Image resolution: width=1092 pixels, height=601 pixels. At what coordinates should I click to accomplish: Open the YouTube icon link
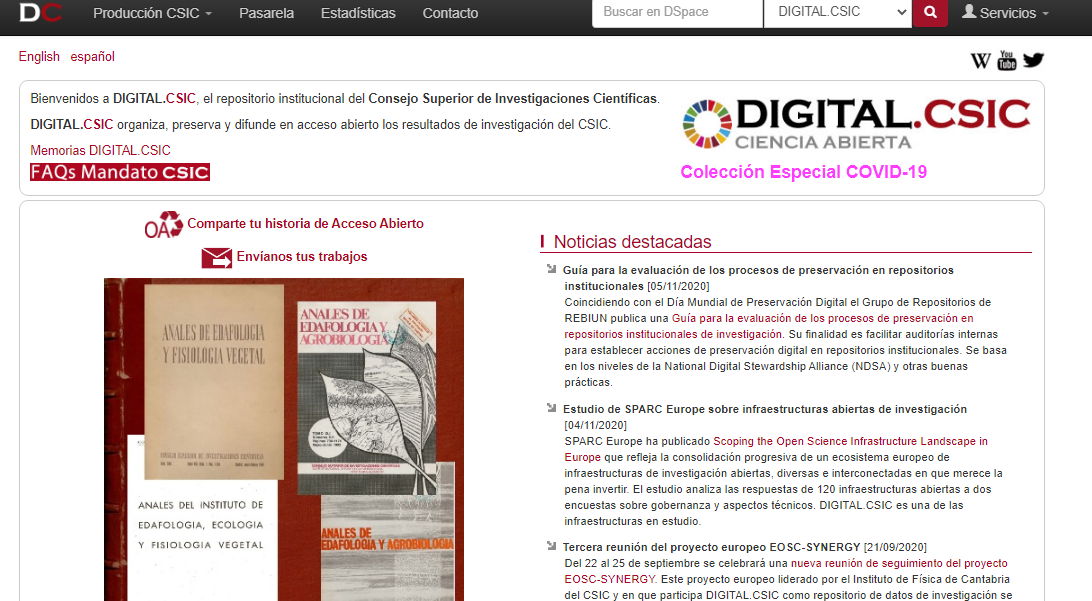point(1007,61)
